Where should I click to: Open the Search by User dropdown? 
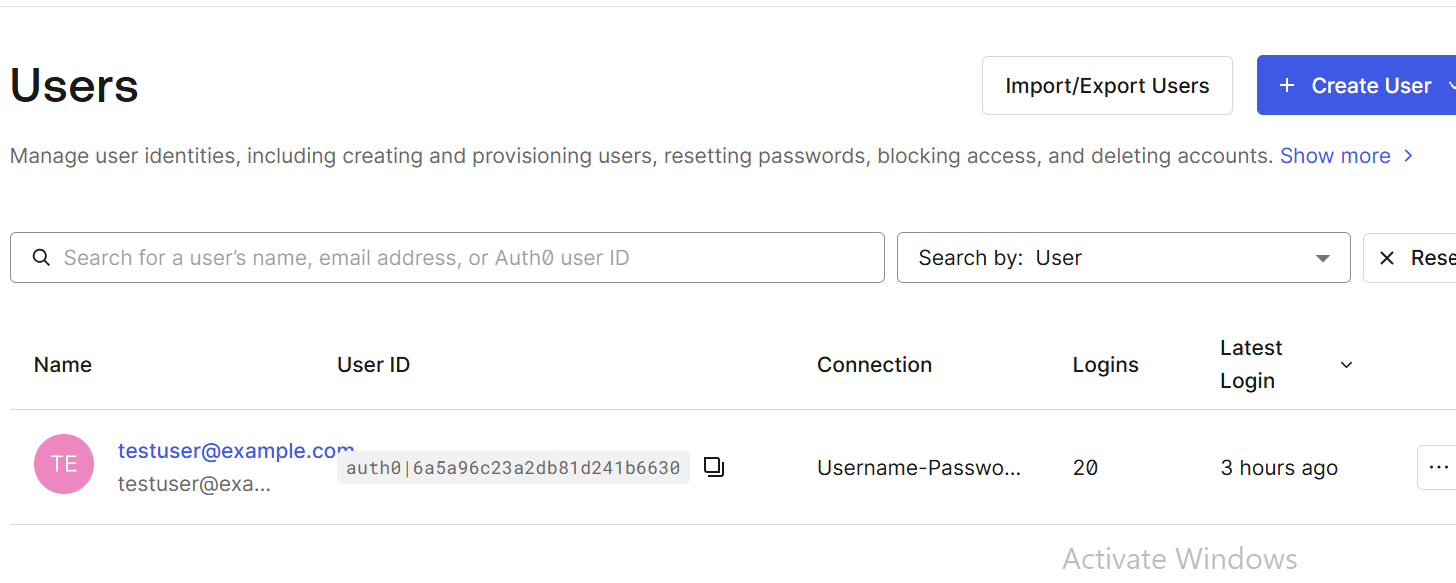click(x=1123, y=258)
